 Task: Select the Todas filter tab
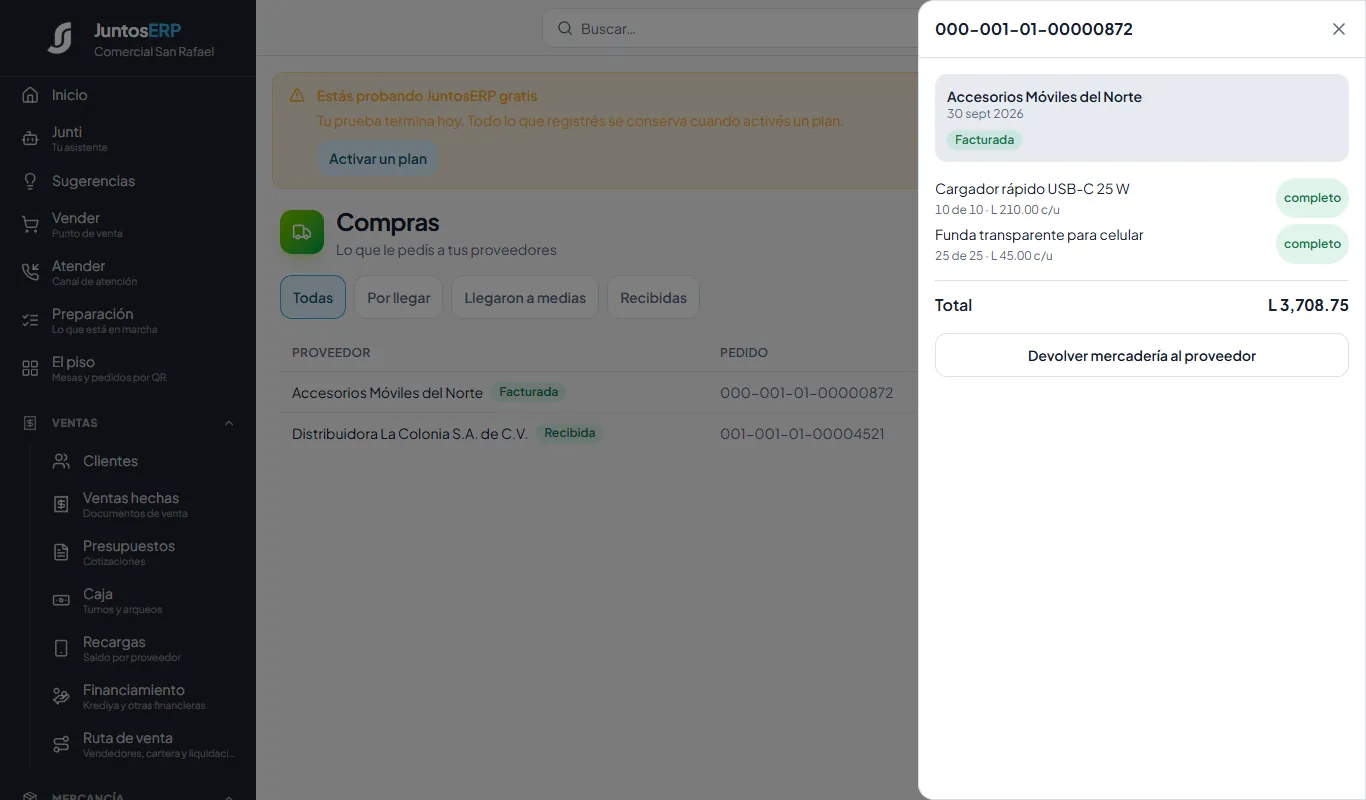pyautogui.click(x=313, y=298)
